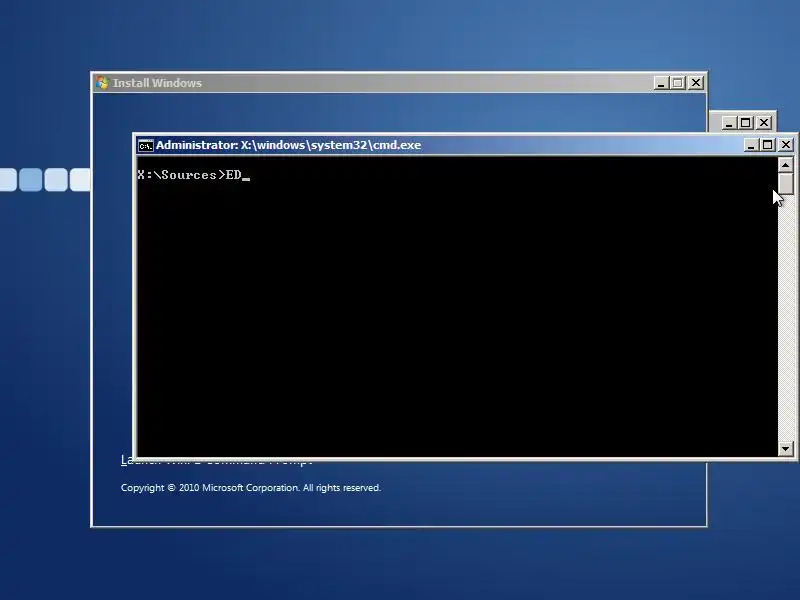
Task: Maximize the partially hidden background window
Action: (745, 123)
